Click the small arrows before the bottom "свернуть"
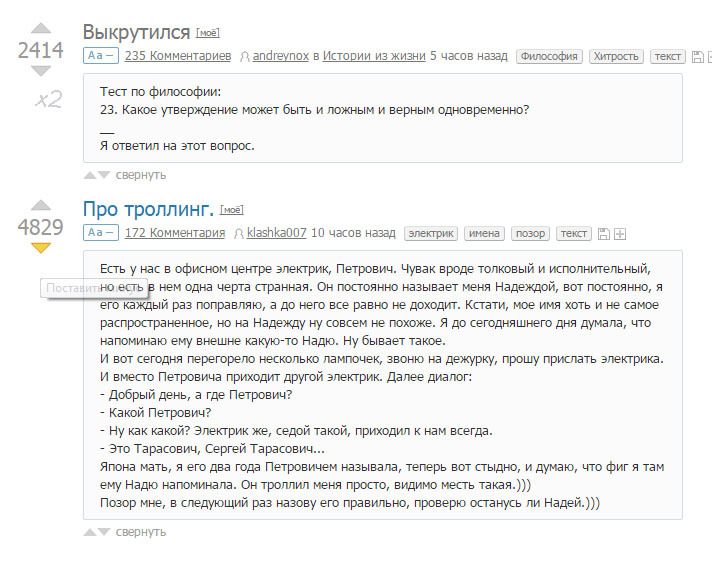The width and height of the screenshot is (712, 561). [x=97, y=532]
